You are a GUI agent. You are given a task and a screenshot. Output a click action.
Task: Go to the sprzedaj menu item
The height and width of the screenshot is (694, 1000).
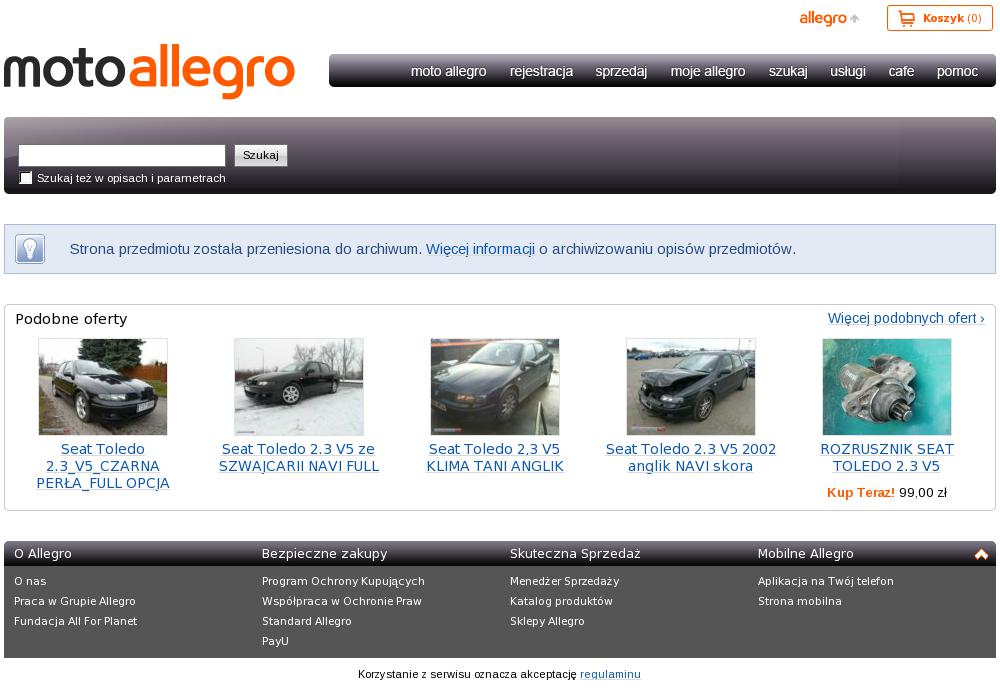pyautogui.click(x=621, y=71)
